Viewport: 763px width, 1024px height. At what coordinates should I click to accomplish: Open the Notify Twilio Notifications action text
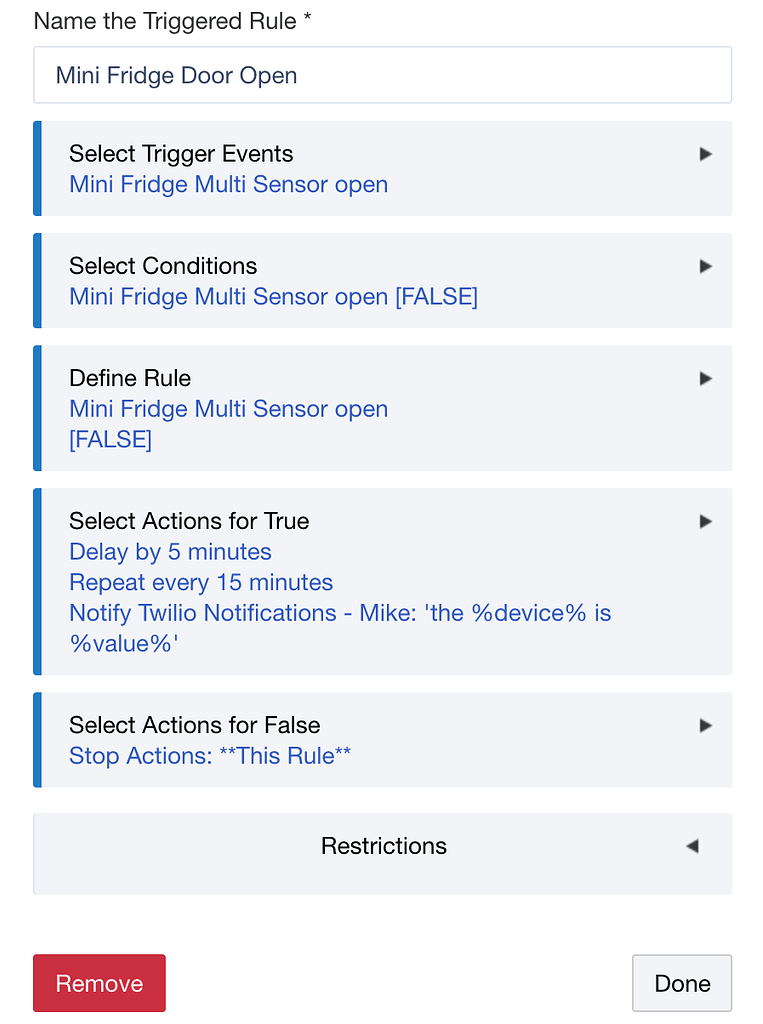tap(340, 613)
